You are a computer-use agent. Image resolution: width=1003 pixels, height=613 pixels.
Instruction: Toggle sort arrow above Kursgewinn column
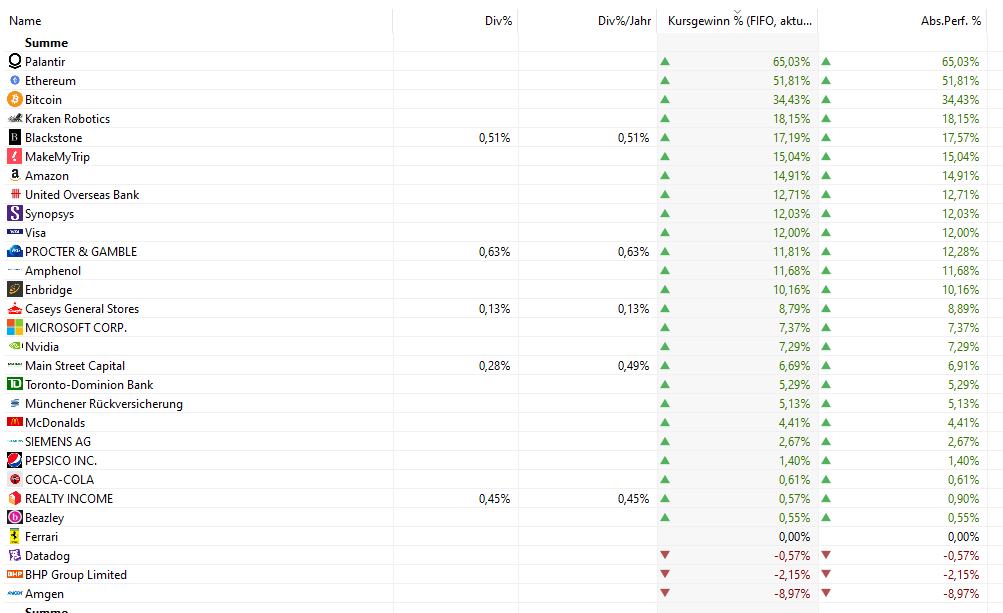pyautogui.click(x=738, y=12)
